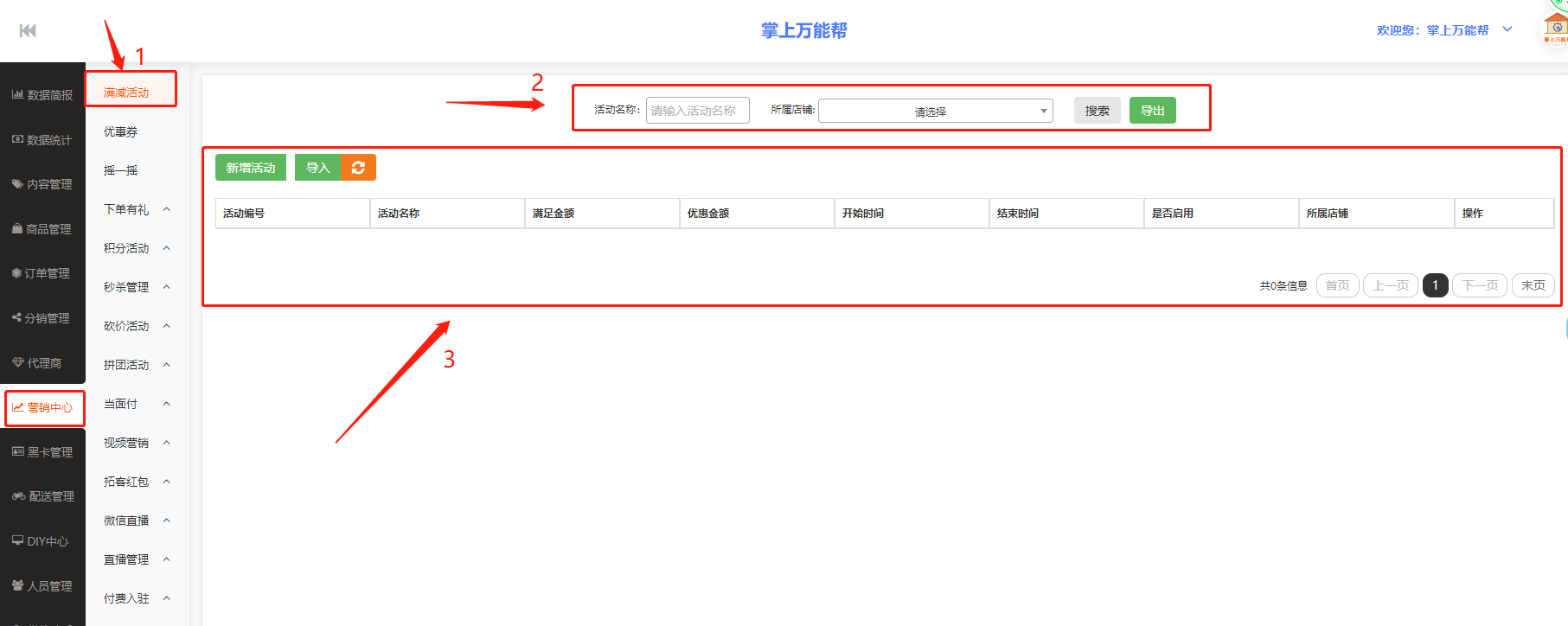Expand the 拼团活动 submenu
This screenshot has height=626, width=1568.
[x=167, y=365]
